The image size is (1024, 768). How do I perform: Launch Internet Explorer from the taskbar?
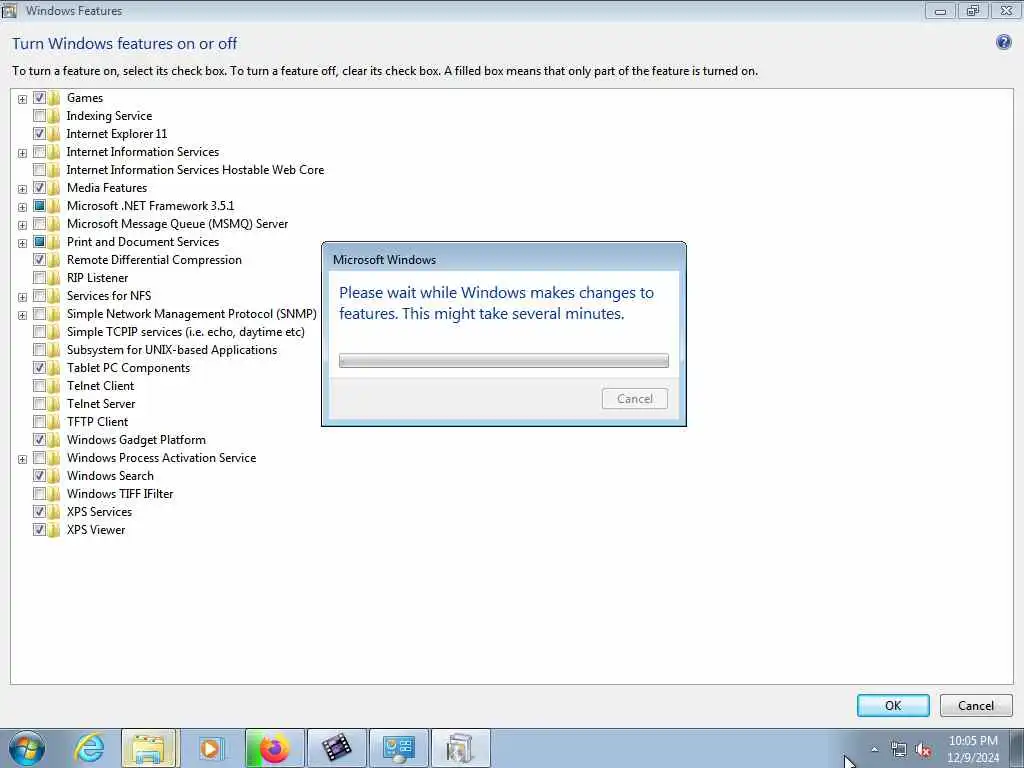click(89, 748)
